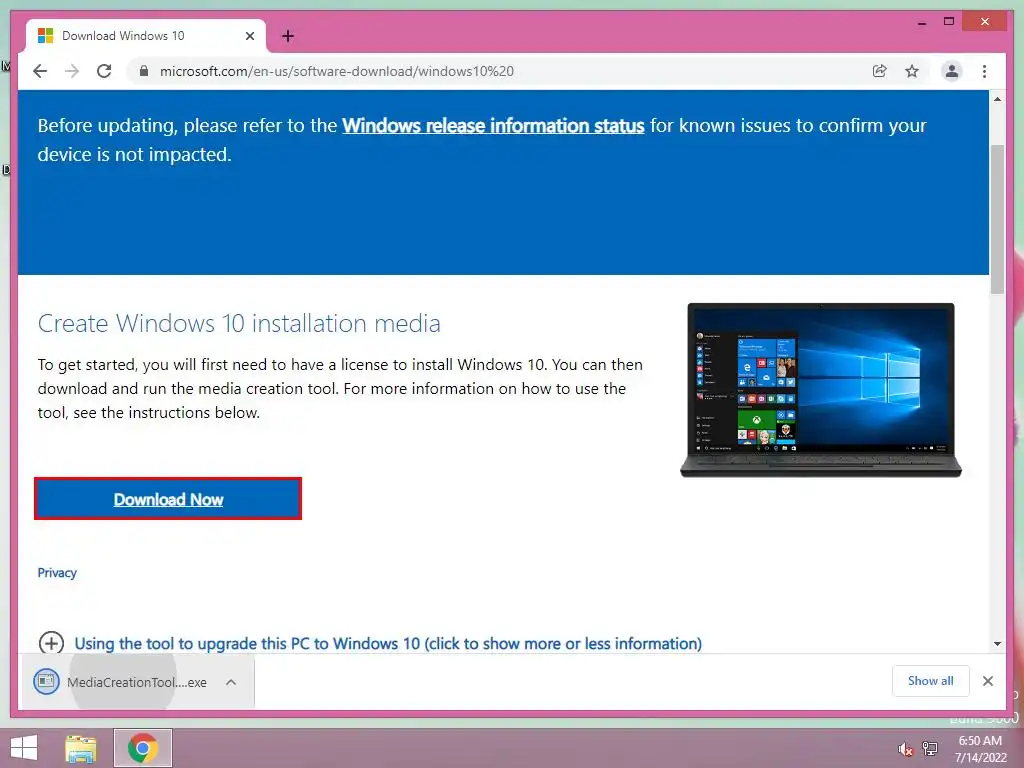Open Windows release information status link

493,125
